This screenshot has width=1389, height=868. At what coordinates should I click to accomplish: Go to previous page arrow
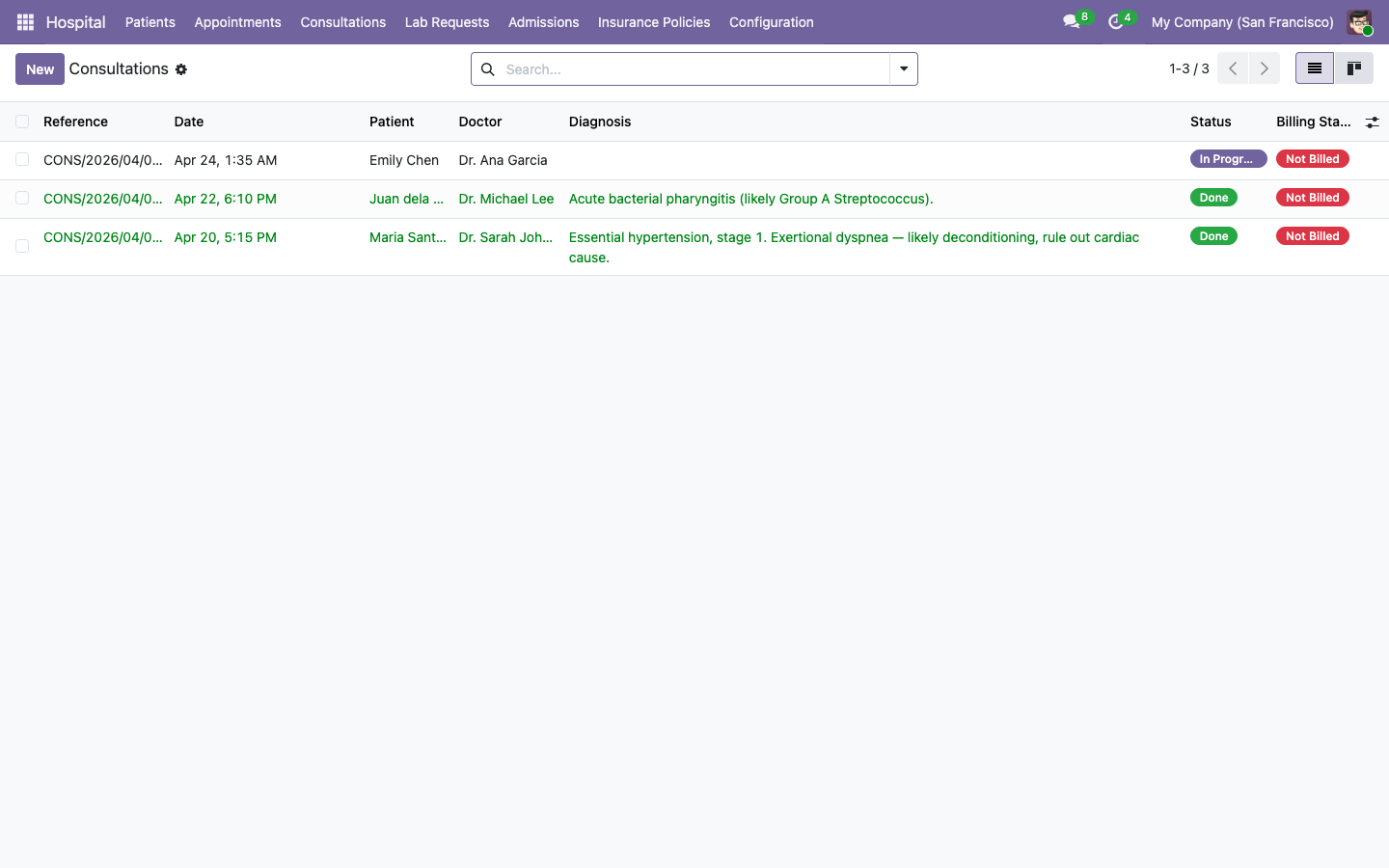point(1233,68)
